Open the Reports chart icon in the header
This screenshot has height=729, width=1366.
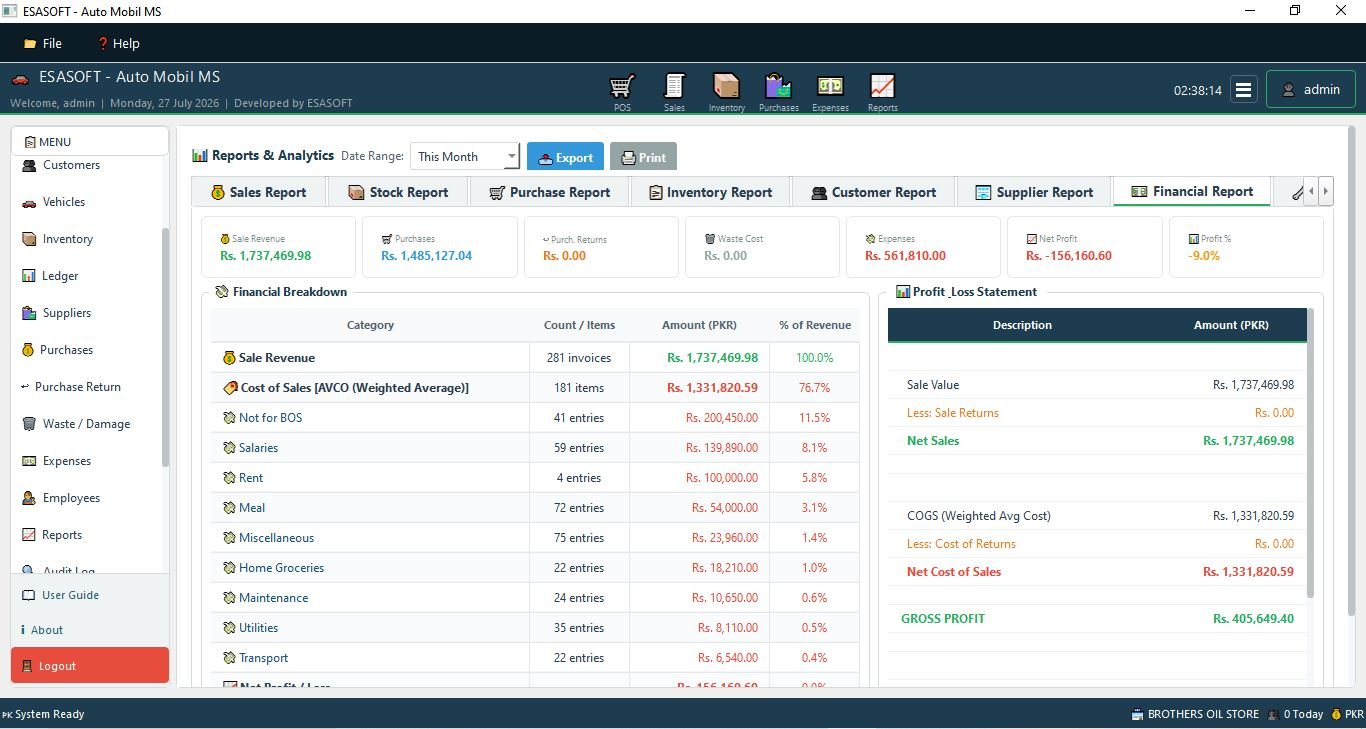882,86
